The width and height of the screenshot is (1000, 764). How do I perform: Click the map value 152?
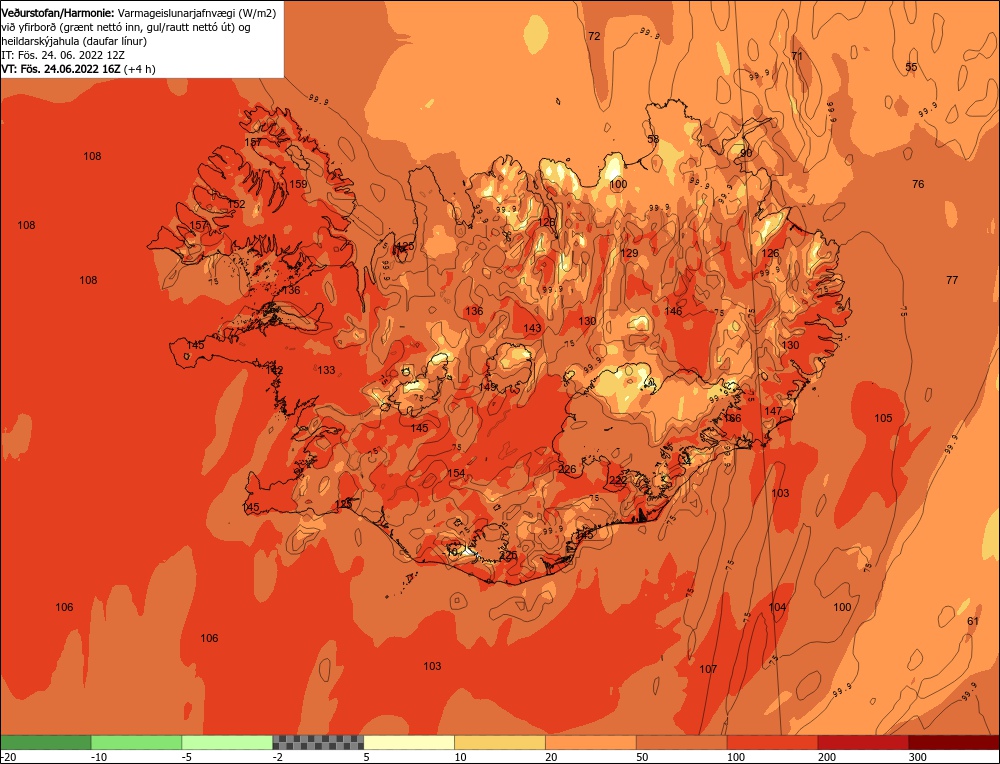tap(237, 204)
